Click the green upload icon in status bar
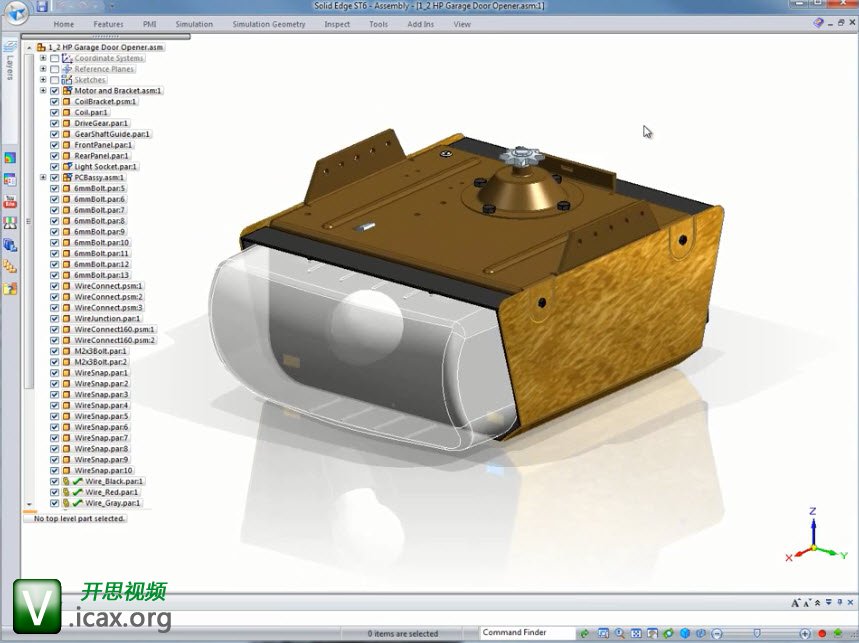 tap(838, 634)
